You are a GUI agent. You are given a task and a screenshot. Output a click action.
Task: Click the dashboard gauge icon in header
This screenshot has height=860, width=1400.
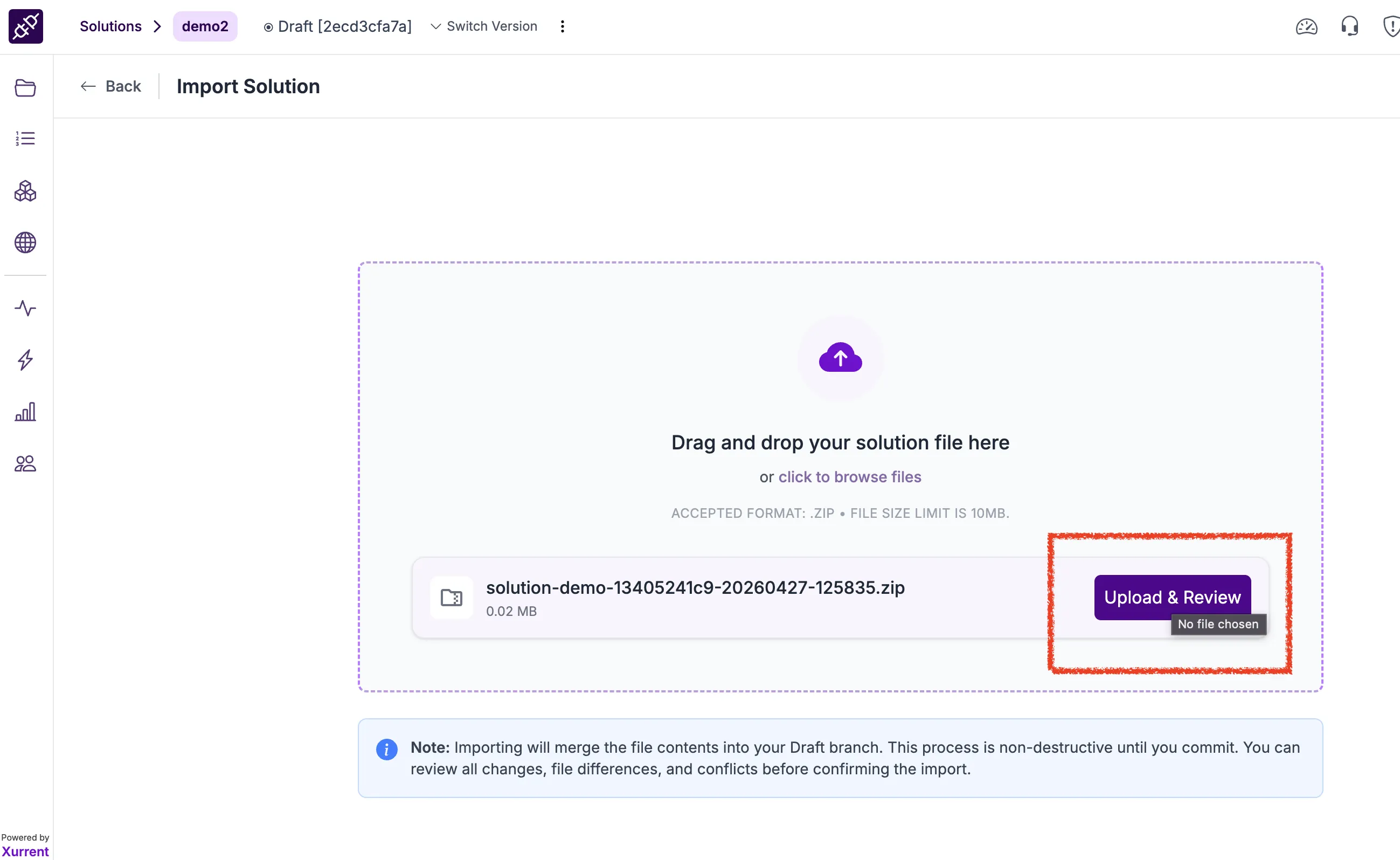pos(1306,27)
